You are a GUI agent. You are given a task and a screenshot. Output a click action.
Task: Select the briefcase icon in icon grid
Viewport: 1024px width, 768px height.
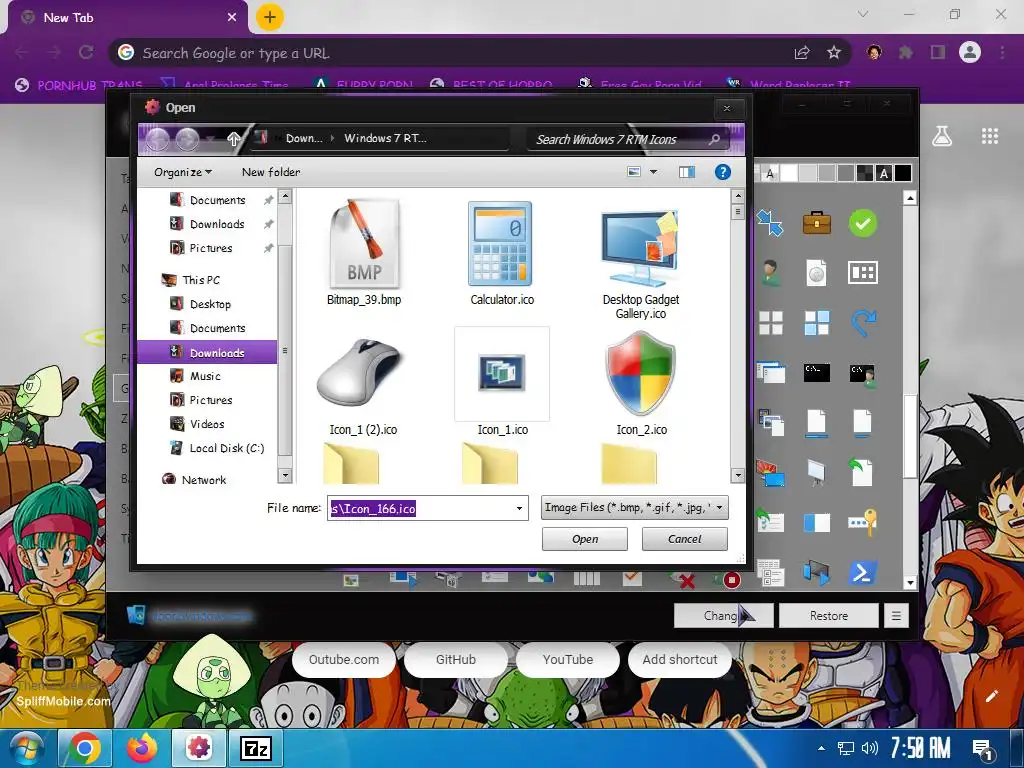click(x=816, y=223)
